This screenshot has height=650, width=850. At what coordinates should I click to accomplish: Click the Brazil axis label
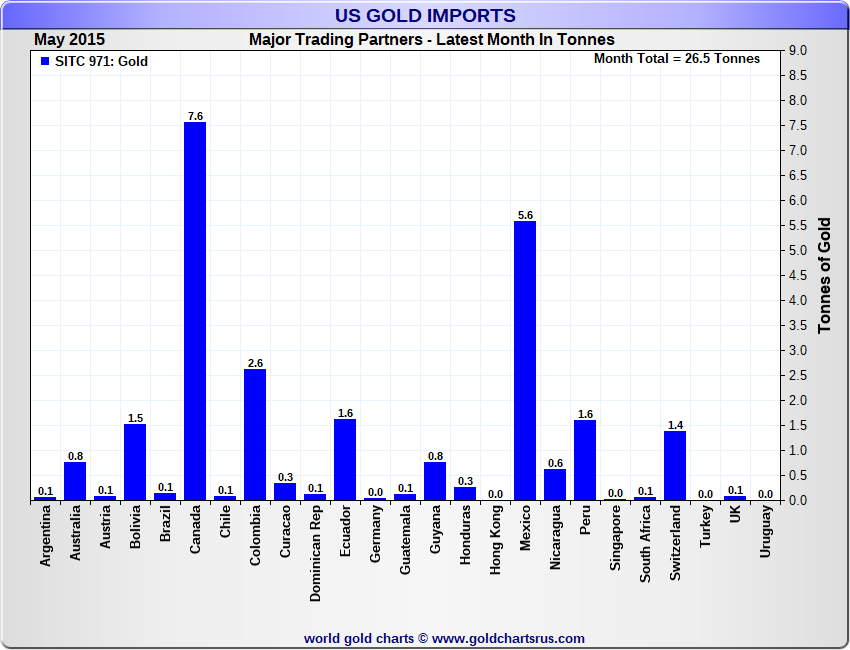coord(165,523)
